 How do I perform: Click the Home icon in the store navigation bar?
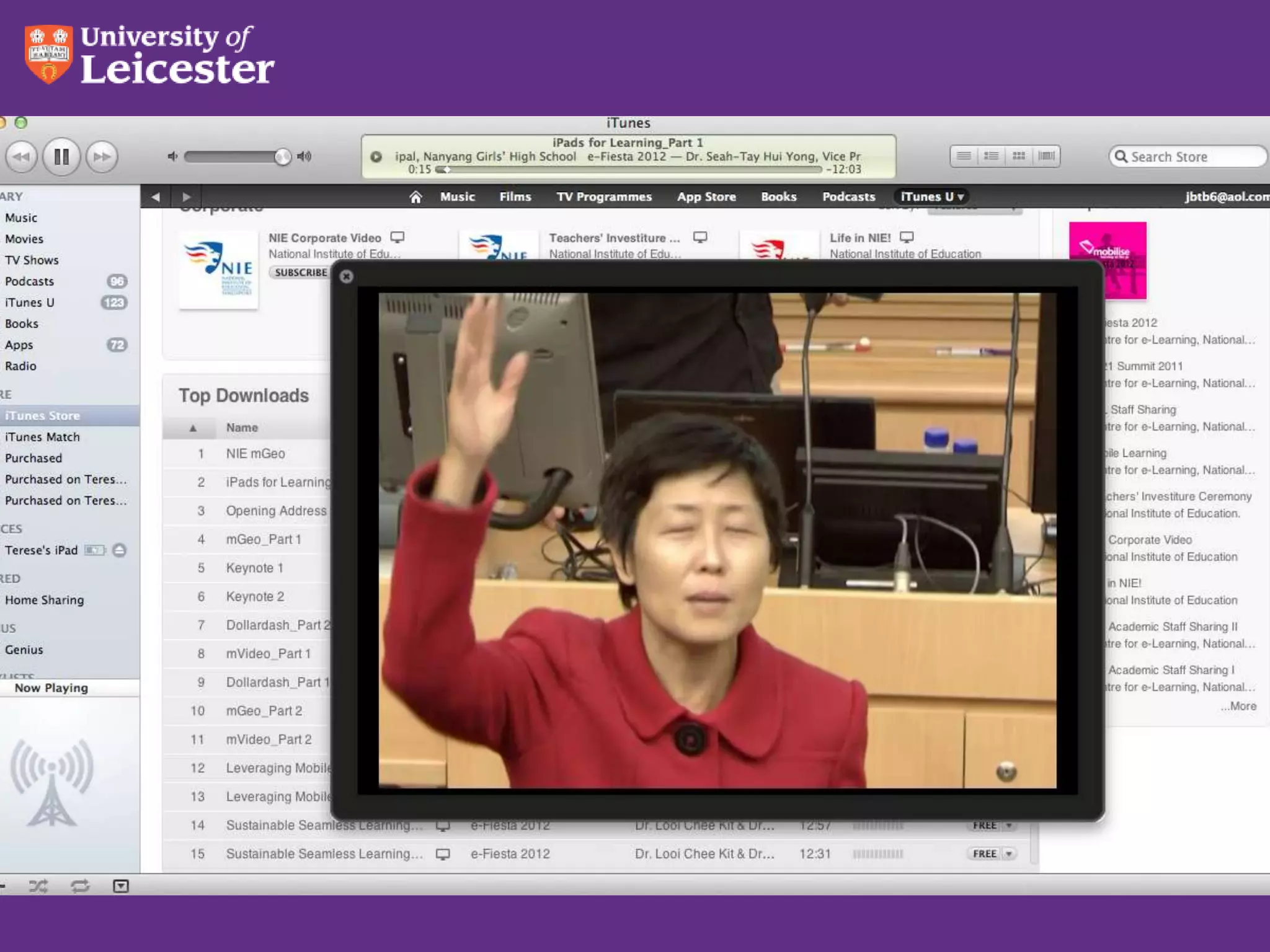(x=415, y=197)
